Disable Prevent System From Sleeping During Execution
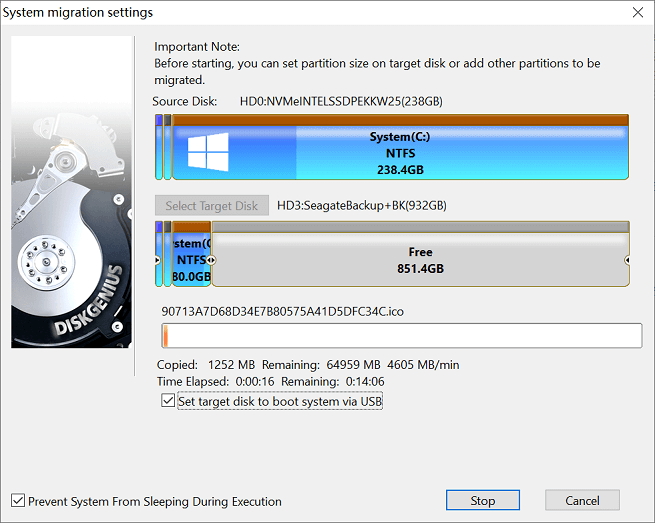 [18, 501]
